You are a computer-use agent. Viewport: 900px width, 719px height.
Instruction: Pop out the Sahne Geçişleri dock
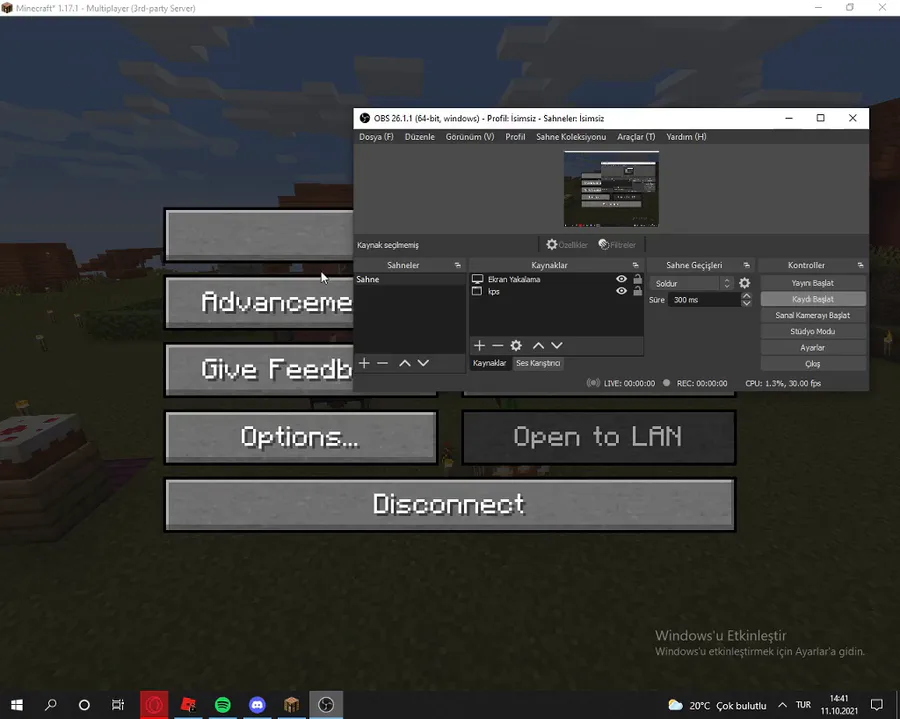click(746, 265)
